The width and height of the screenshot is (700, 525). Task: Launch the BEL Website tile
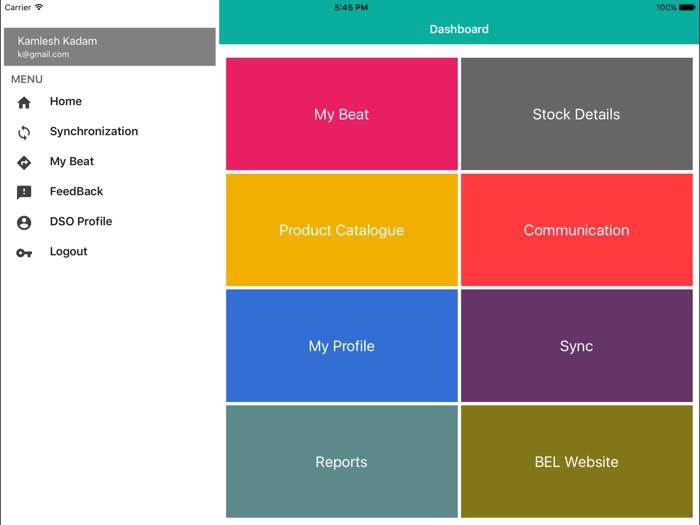click(576, 462)
